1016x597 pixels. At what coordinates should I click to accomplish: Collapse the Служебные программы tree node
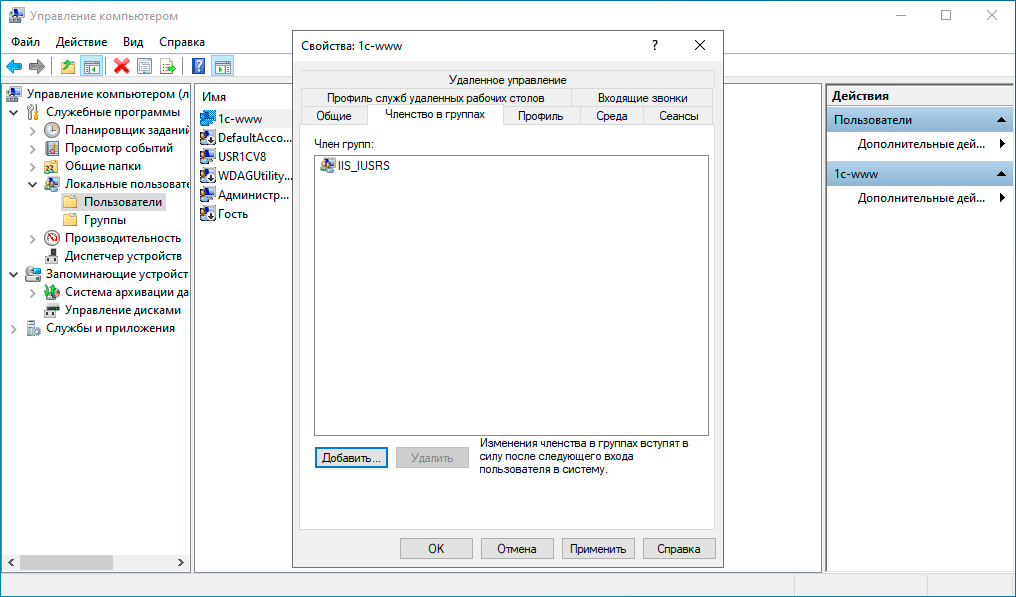pyautogui.click(x=14, y=113)
